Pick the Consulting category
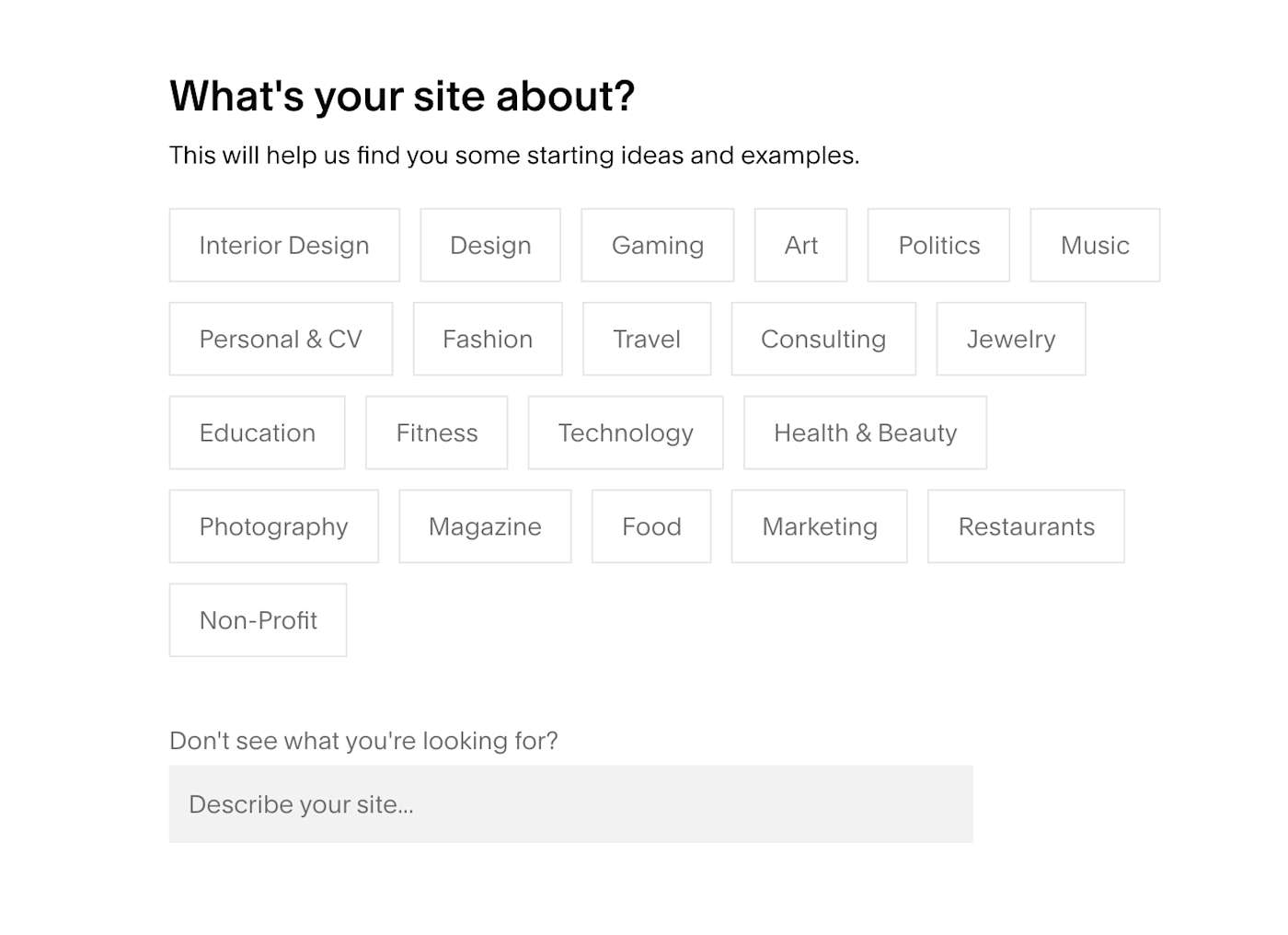The height and width of the screenshot is (935, 1288). pos(823,339)
